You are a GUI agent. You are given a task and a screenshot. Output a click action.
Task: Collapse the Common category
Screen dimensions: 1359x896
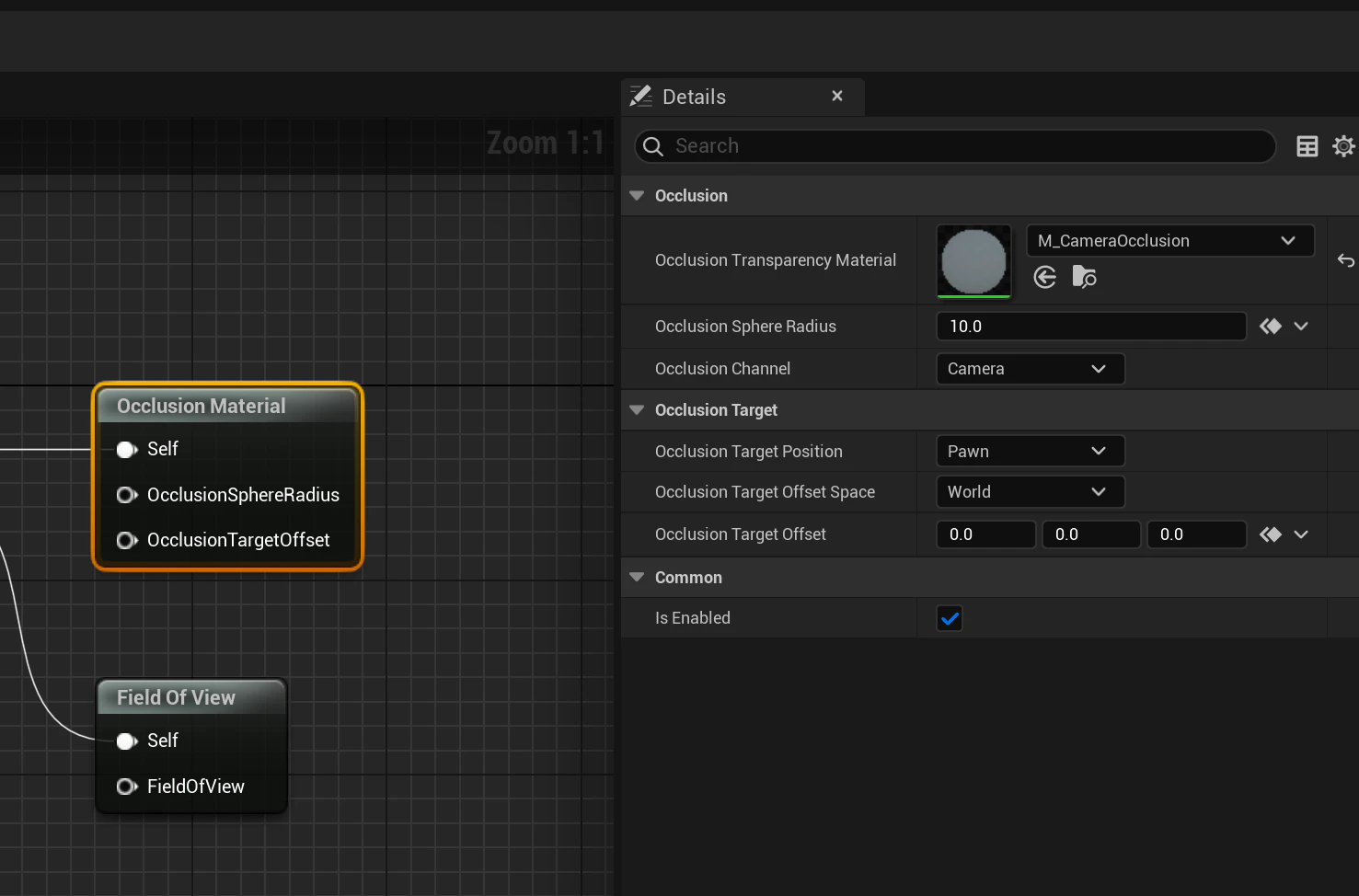tap(637, 578)
